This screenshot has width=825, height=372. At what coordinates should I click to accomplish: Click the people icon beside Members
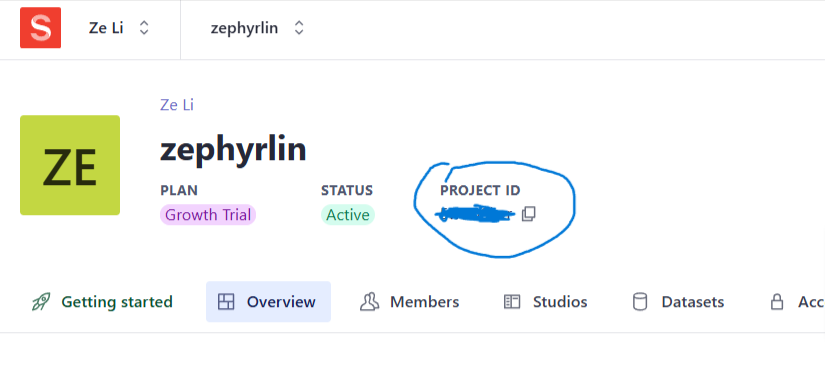coord(369,301)
